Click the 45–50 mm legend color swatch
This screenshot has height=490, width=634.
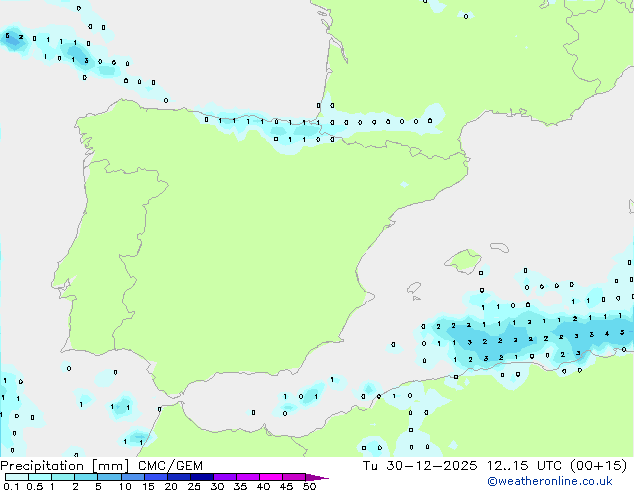click(294, 477)
